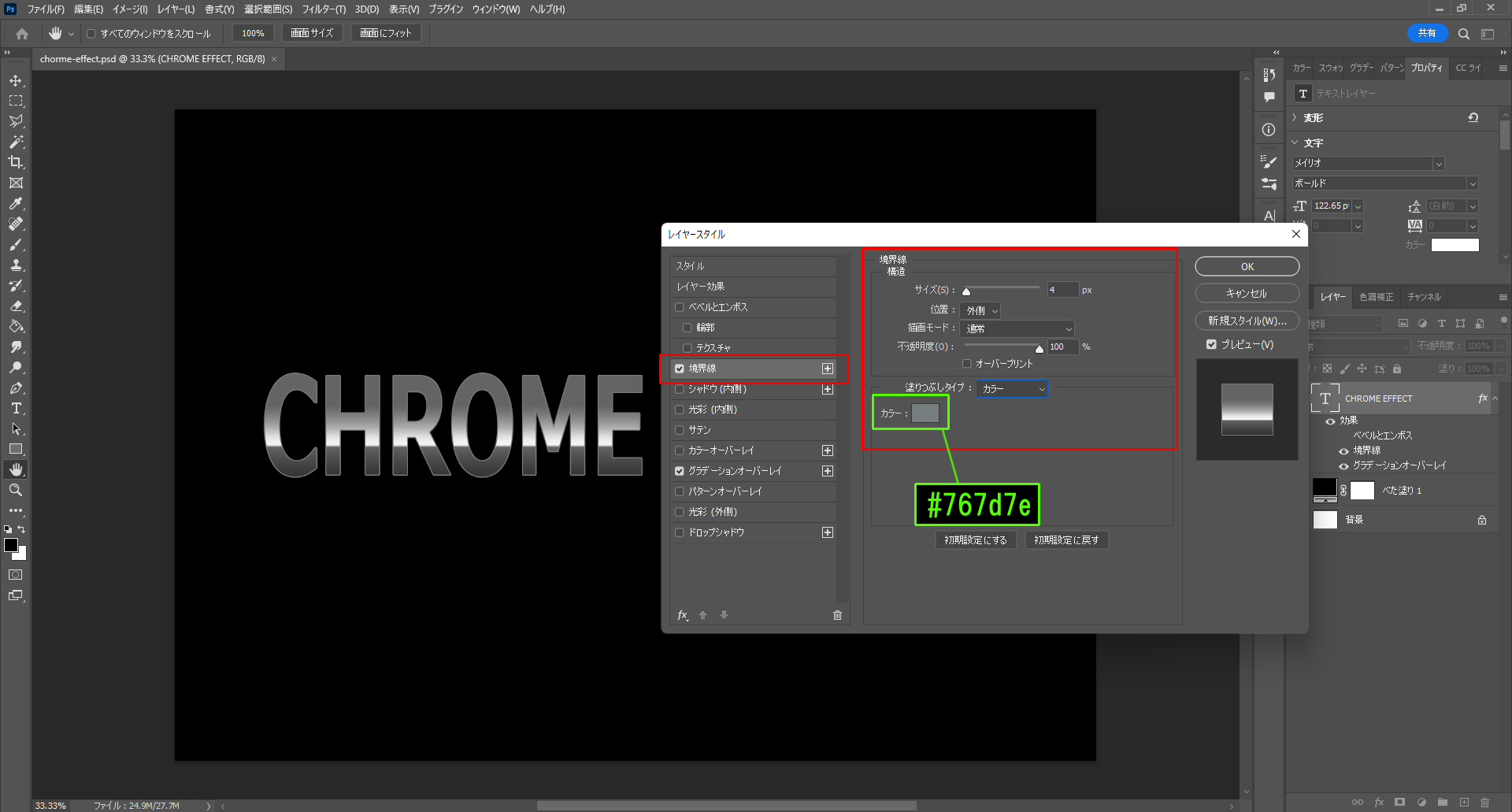Viewport: 1512px width, 812px height.
Task: Open the 描画モード dropdown
Action: [x=1017, y=328]
